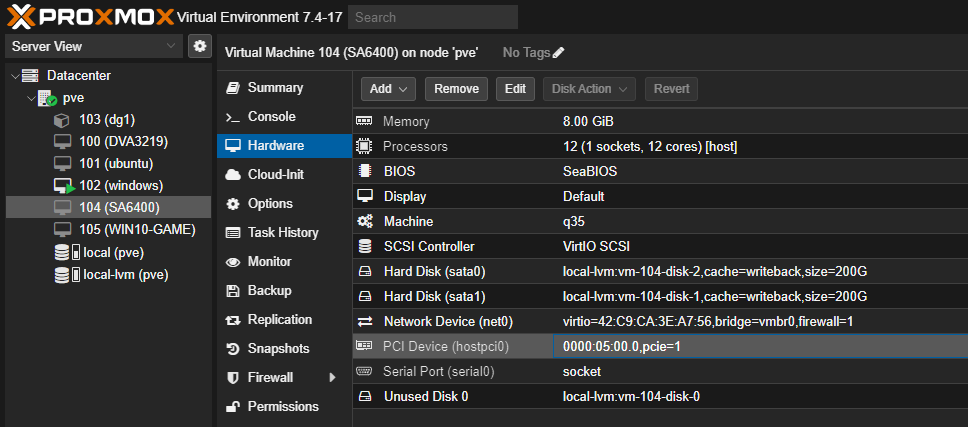
Task: Open the Disk Action dropdown
Action: pyautogui.click(x=589, y=89)
